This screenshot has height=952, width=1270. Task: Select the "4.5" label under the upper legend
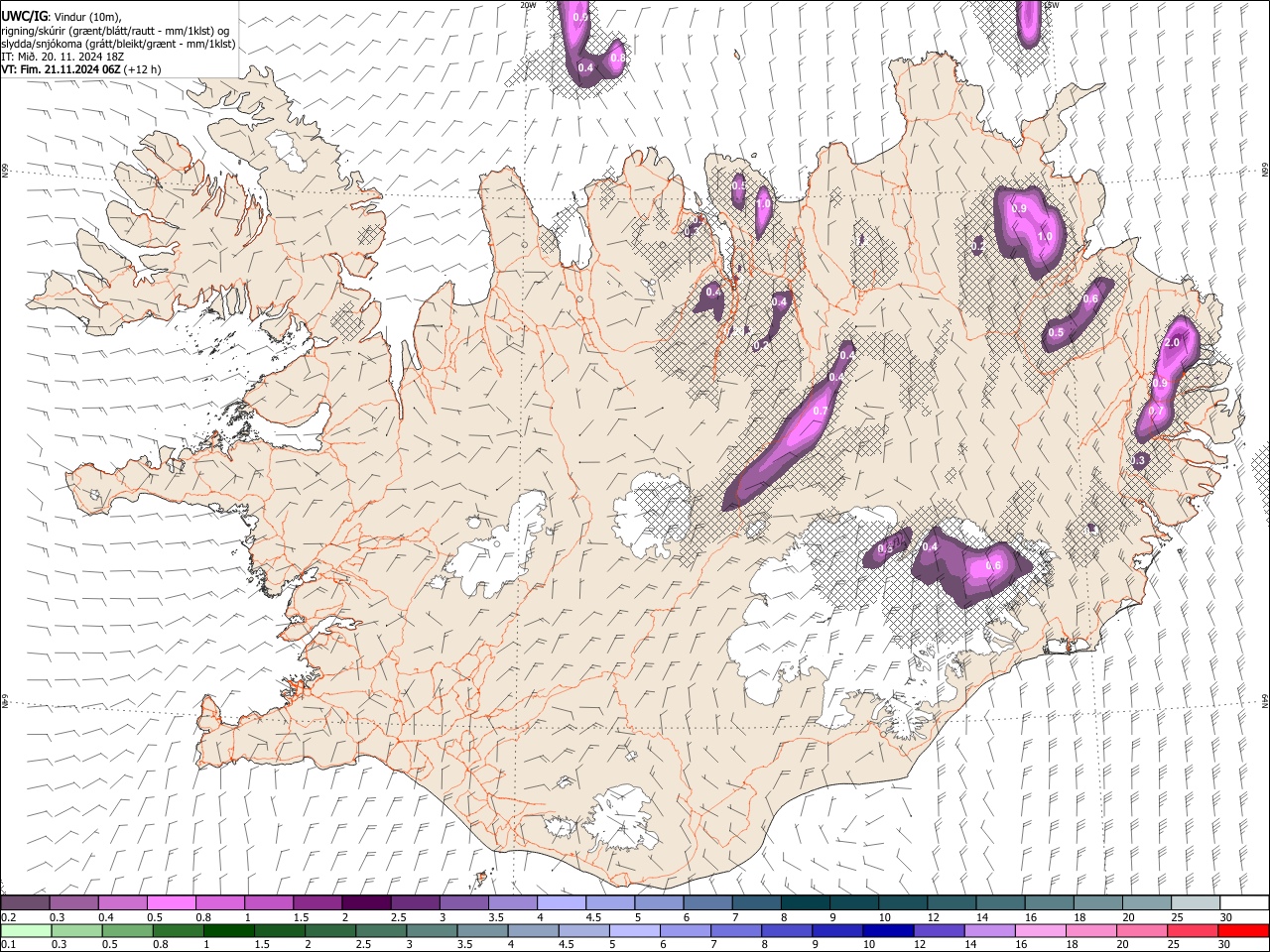[x=593, y=917]
